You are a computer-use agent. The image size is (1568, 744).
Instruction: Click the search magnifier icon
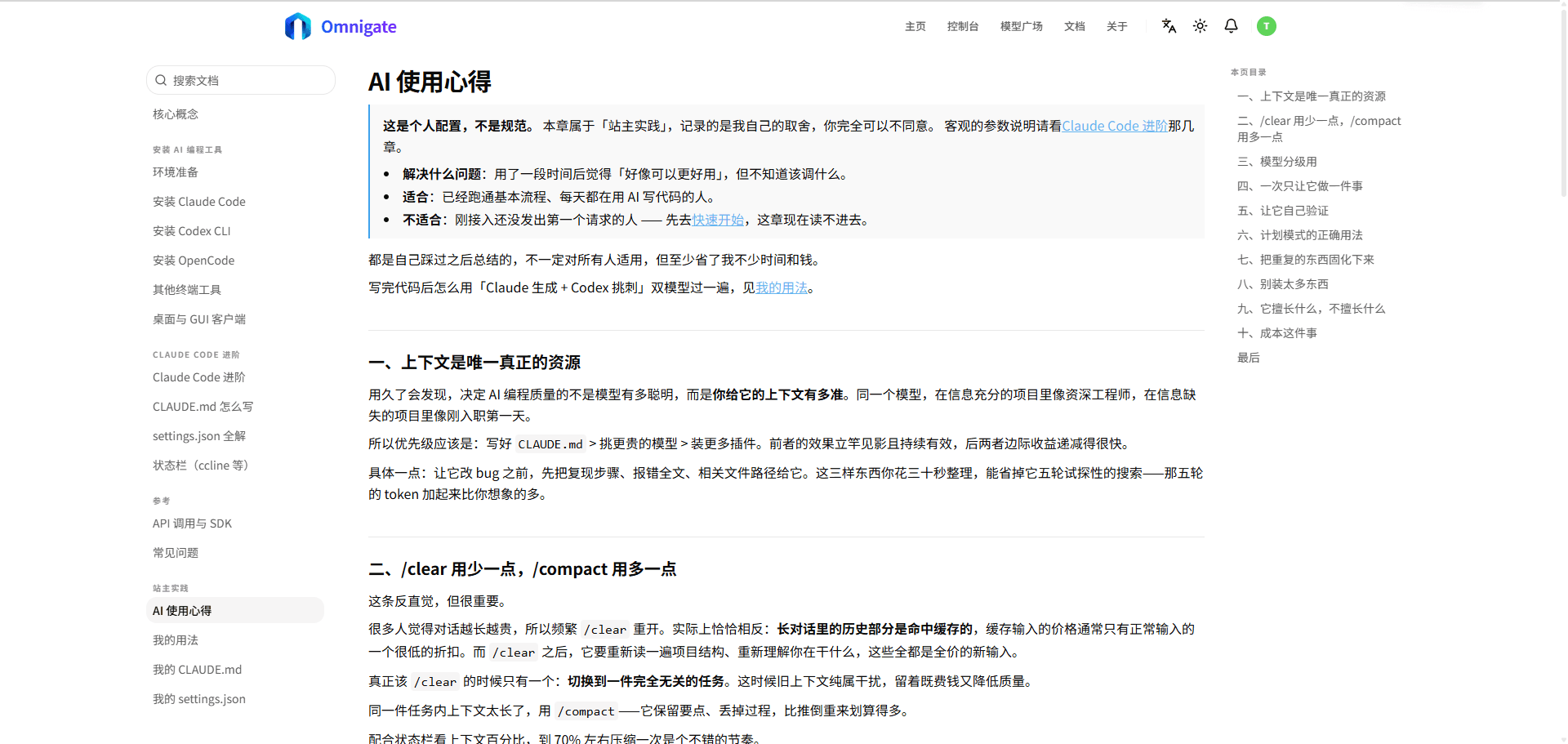tap(161, 80)
